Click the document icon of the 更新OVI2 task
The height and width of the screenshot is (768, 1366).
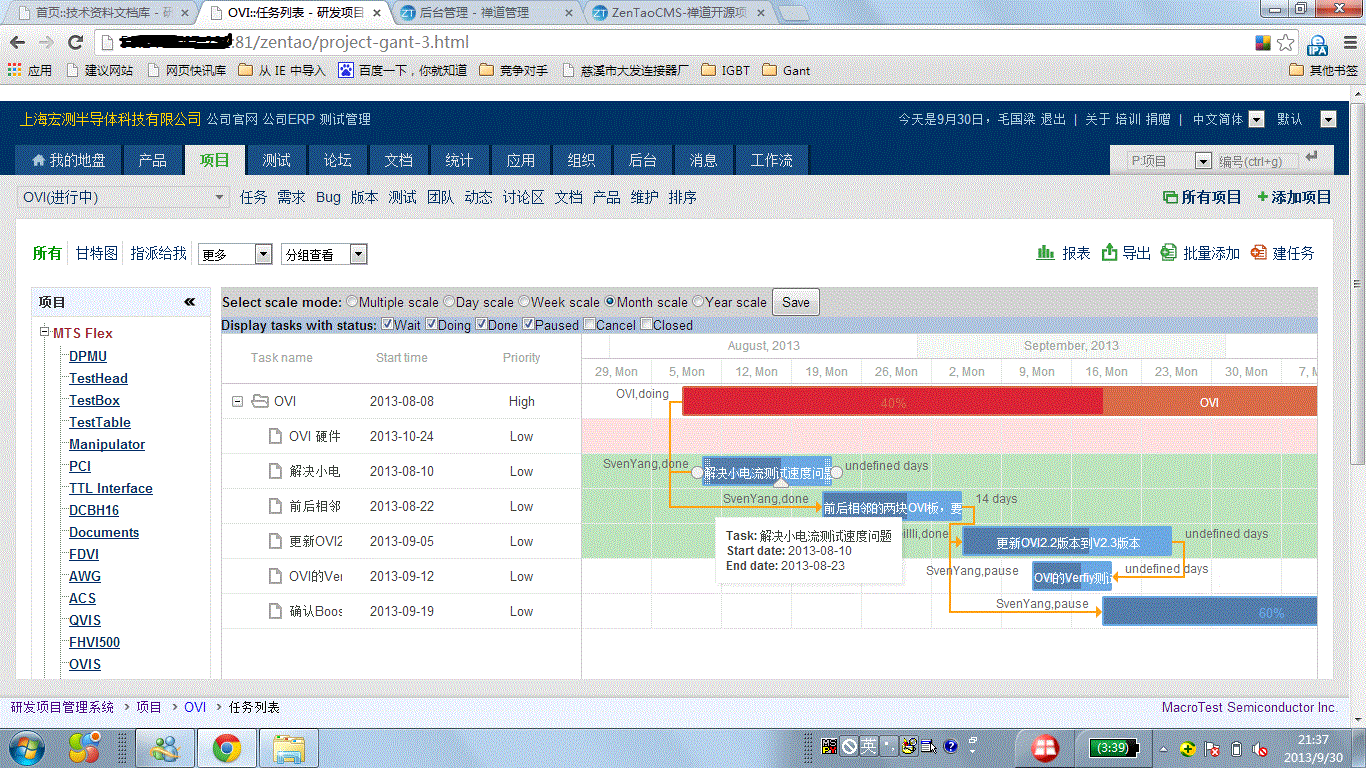[x=276, y=542]
